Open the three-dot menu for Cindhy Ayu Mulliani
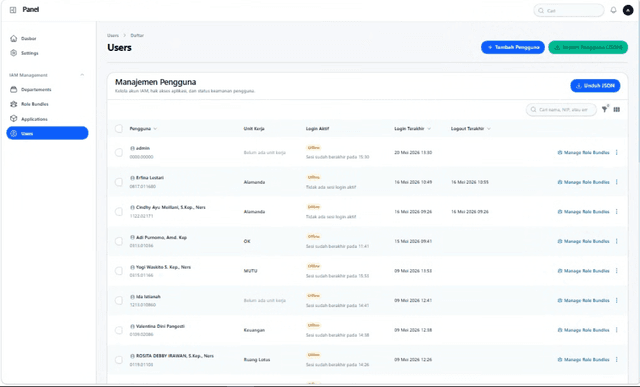 tap(616, 211)
